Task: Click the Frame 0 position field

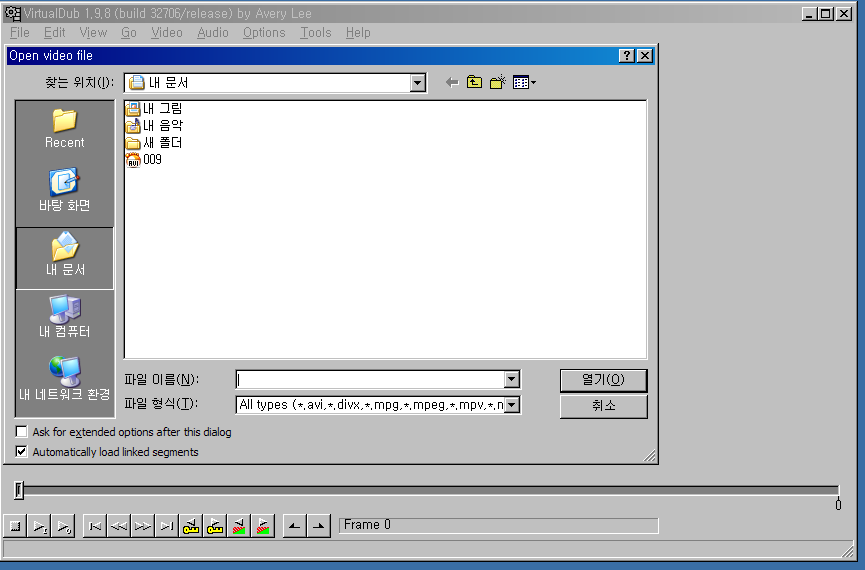Action: 499,525
